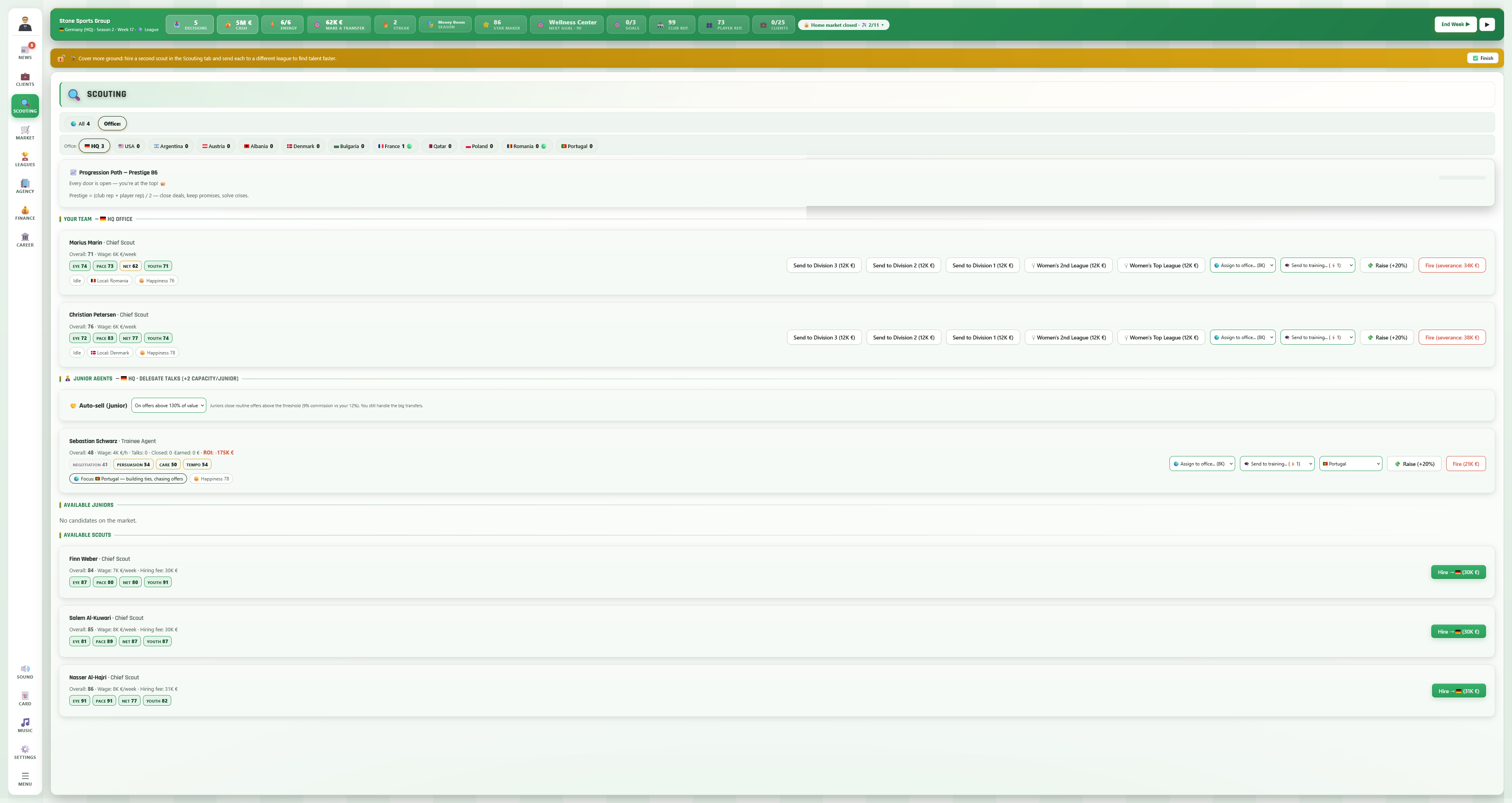This screenshot has height=803, width=1512.
Task: Click Sebastian Schwarz's Focus Portugal tag
Action: [128, 479]
